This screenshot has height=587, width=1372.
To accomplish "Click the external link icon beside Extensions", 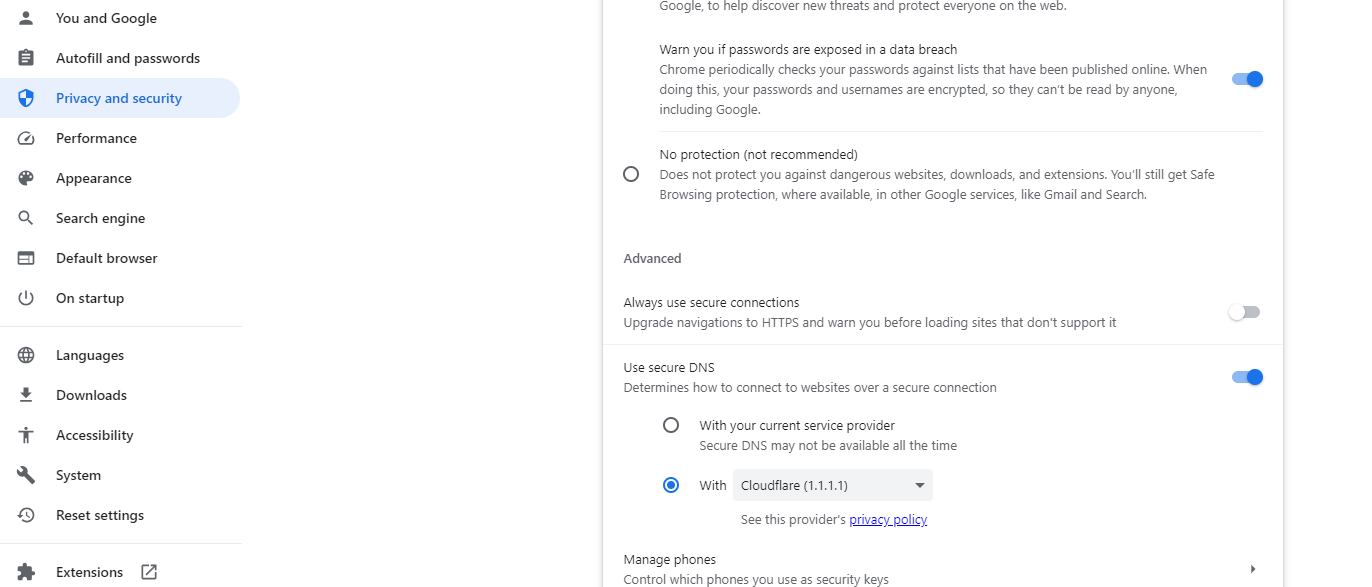I will pos(148,571).
